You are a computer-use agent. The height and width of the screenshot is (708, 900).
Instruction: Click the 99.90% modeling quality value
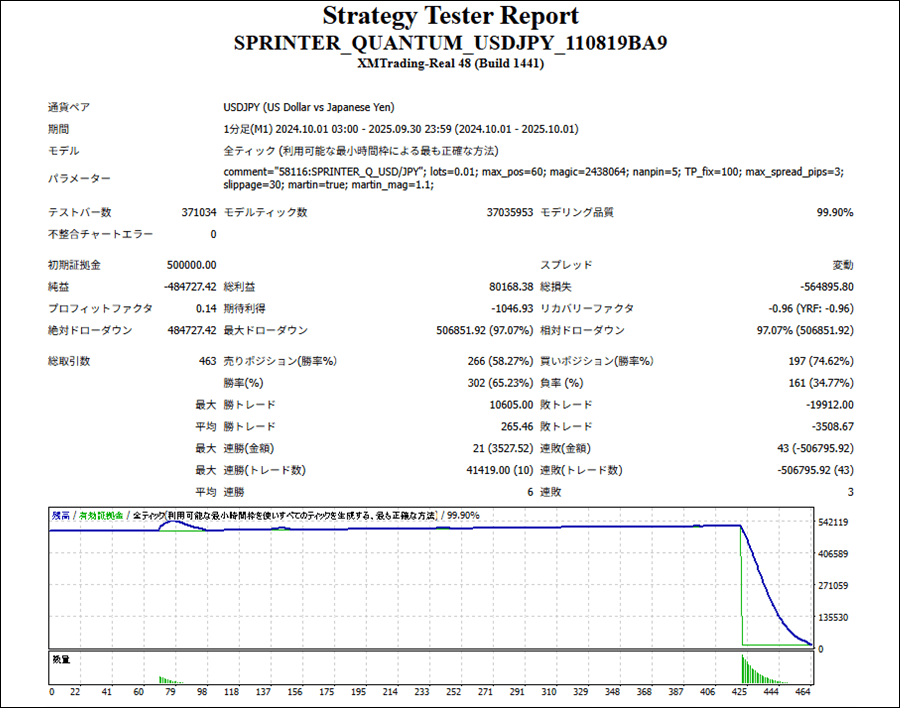(x=835, y=212)
